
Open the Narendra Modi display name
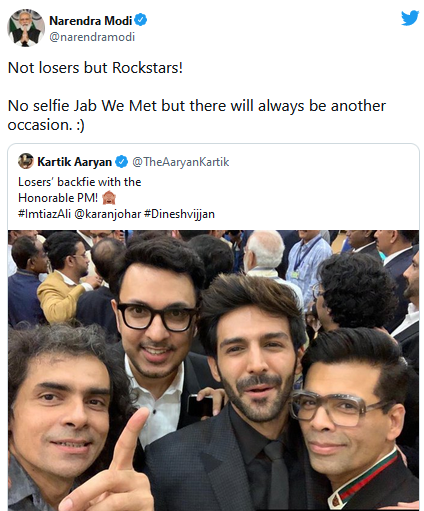point(91,21)
